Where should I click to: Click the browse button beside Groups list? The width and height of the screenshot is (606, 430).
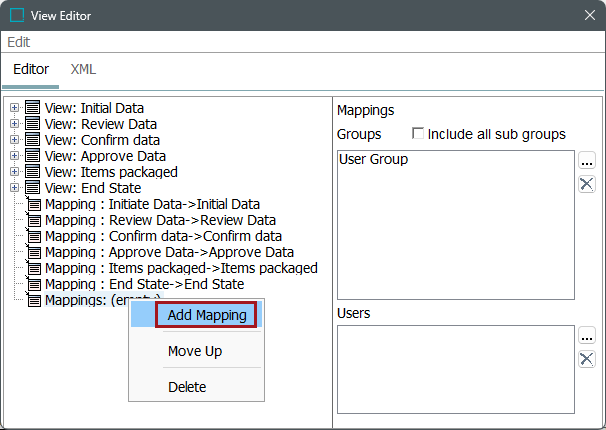click(x=587, y=161)
